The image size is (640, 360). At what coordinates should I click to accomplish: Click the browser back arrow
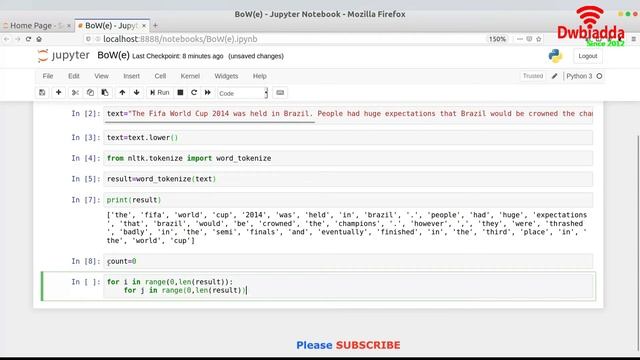7,39
